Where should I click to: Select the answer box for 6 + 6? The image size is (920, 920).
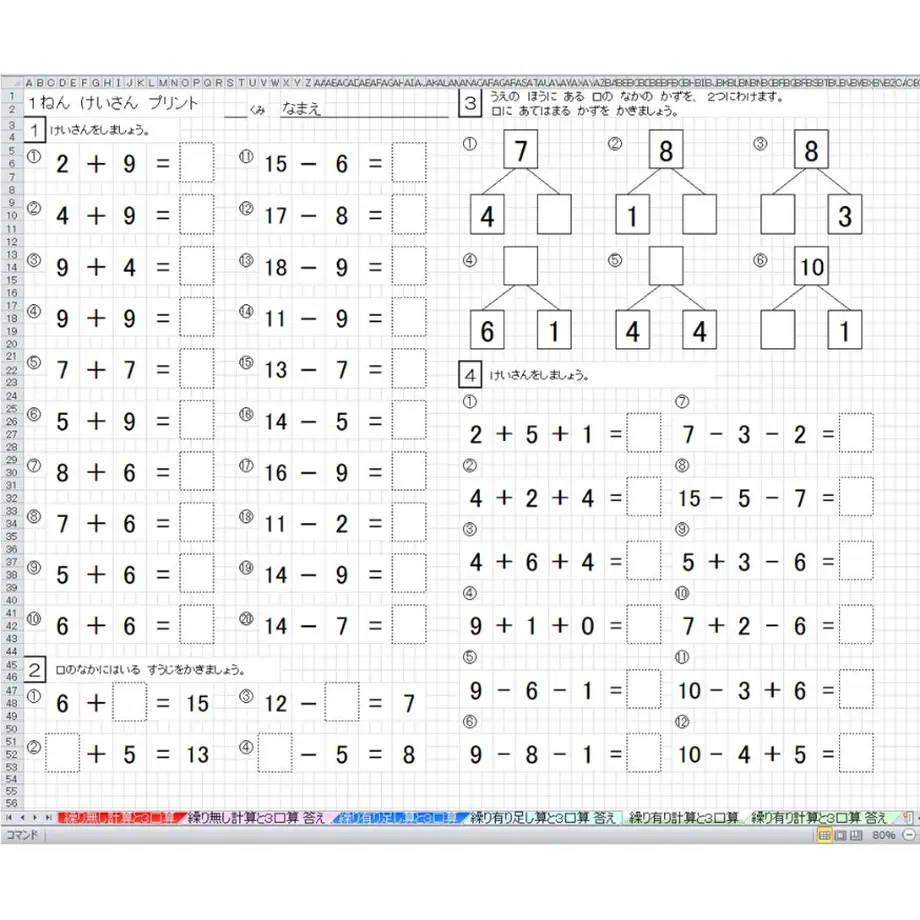(197, 625)
